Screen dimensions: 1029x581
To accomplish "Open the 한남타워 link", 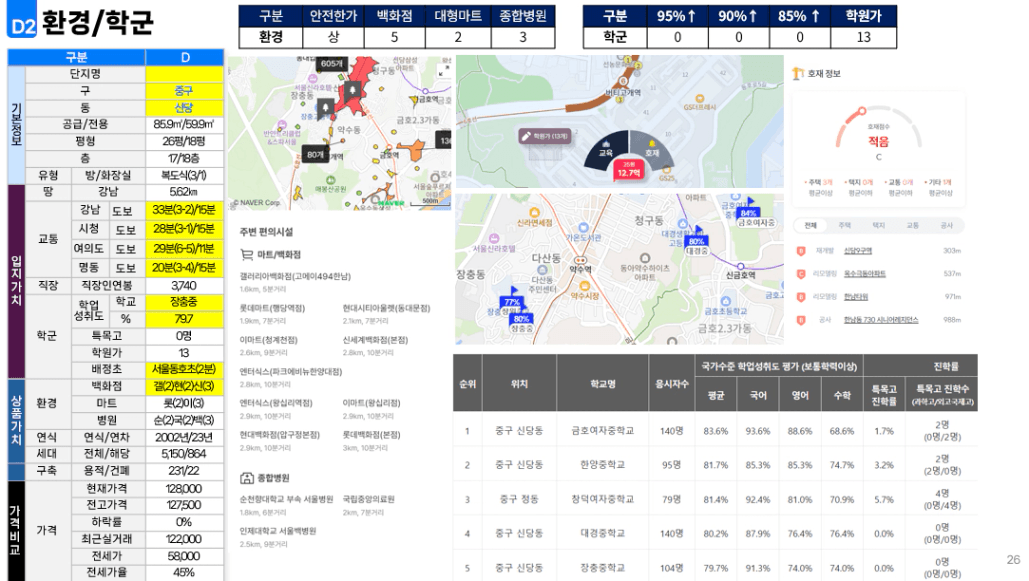I will pyautogui.click(x=856, y=297).
